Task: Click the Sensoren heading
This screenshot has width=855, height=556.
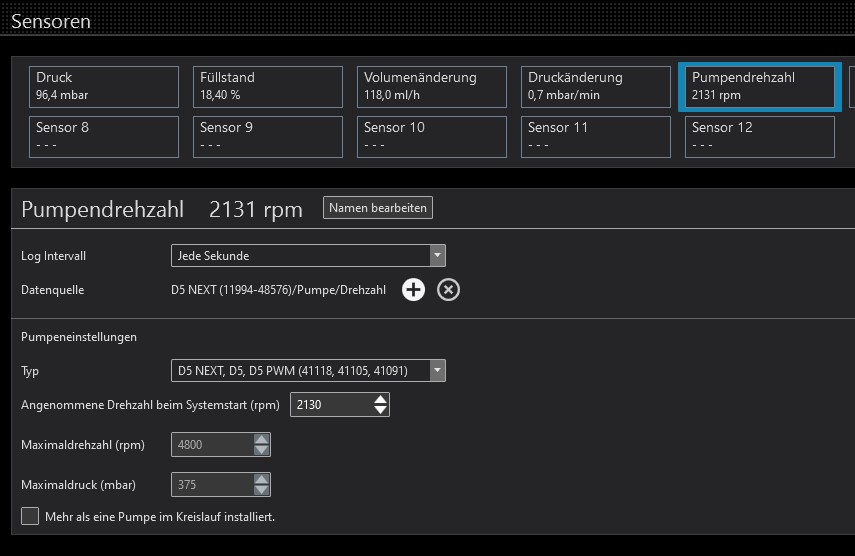Action: (51, 21)
